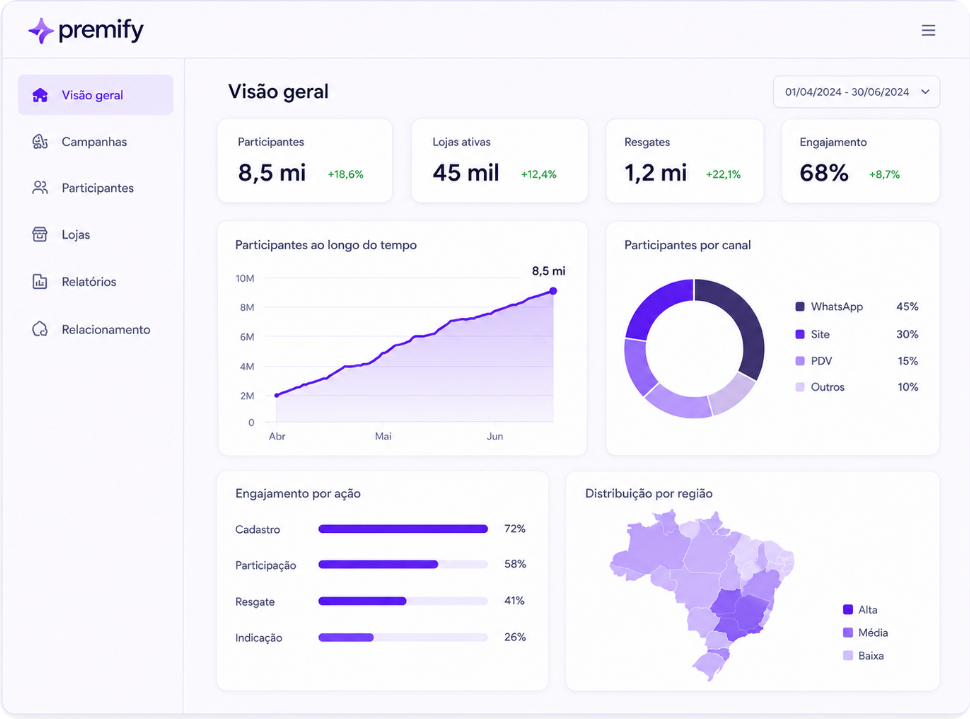Open the Participantes sidebar item
The height and width of the screenshot is (719, 970).
click(x=95, y=187)
